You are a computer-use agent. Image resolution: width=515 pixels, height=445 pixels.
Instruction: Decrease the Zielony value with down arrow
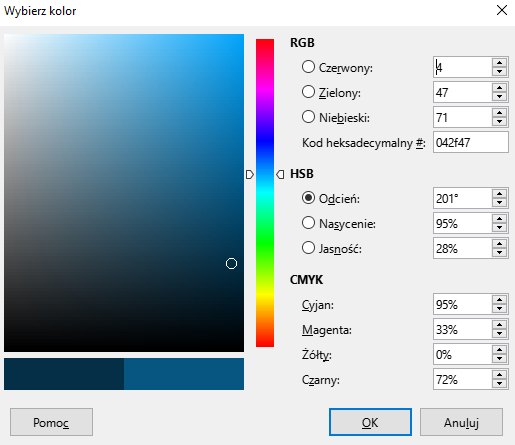click(x=499, y=97)
